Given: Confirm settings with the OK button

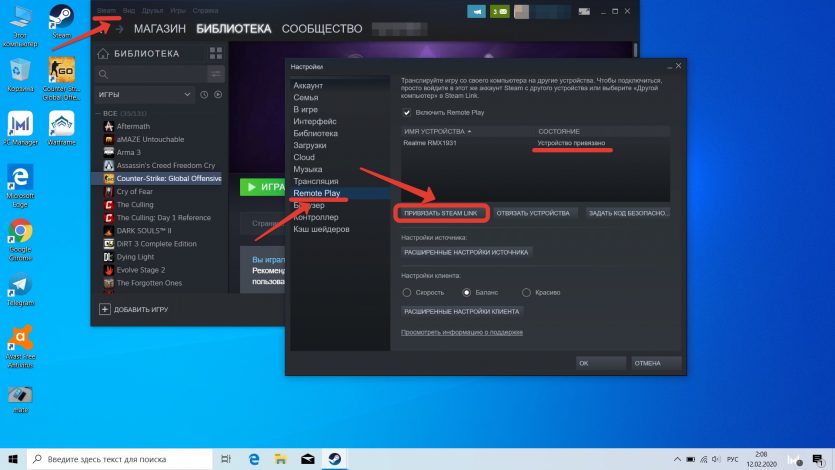Looking at the screenshot, I should pyautogui.click(x=600, y=363).
